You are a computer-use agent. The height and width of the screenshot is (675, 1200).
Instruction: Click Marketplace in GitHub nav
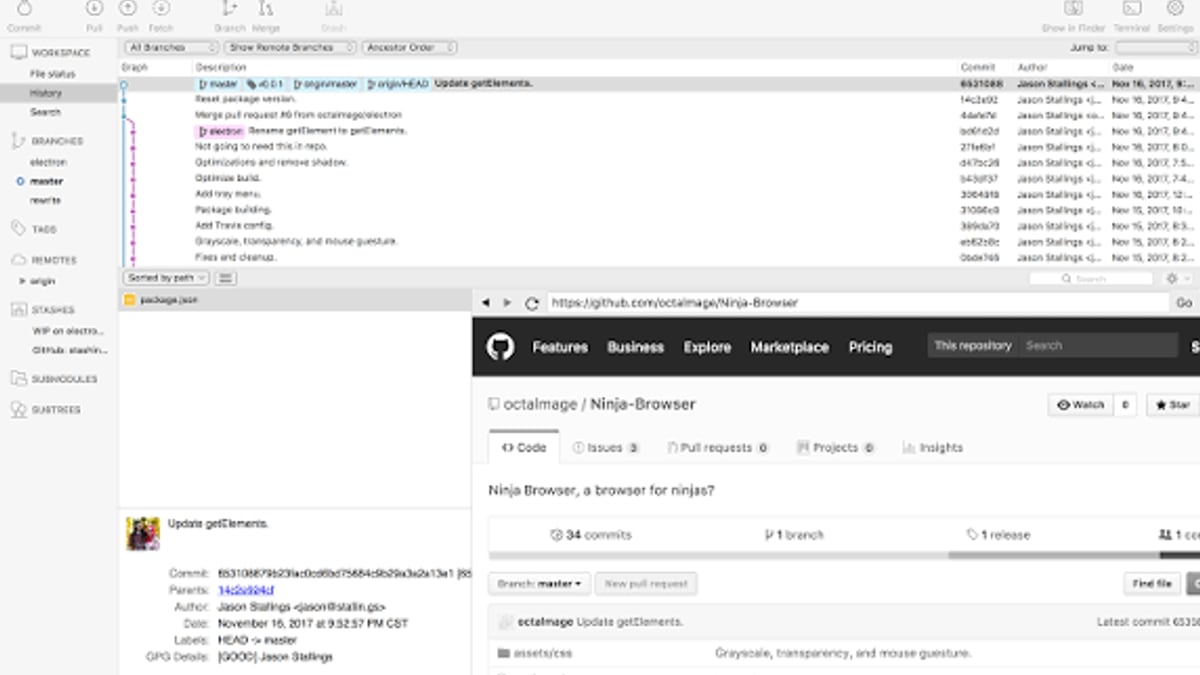[790, 347]
